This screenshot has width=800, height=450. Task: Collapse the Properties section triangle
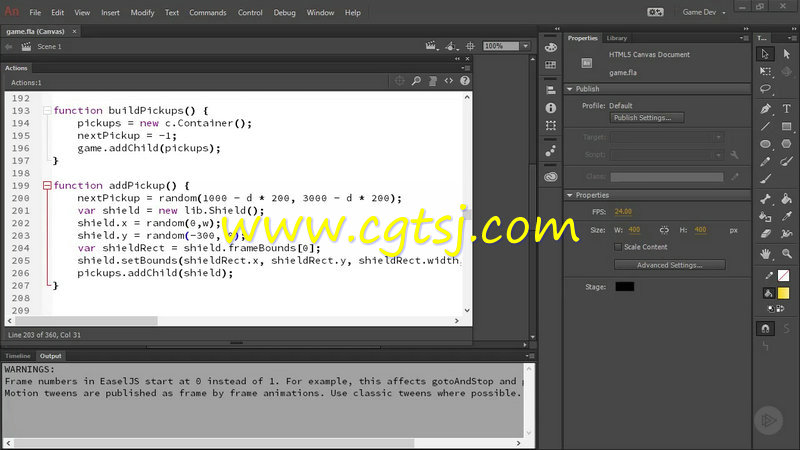pyautogui.click(x=570, y=195)
